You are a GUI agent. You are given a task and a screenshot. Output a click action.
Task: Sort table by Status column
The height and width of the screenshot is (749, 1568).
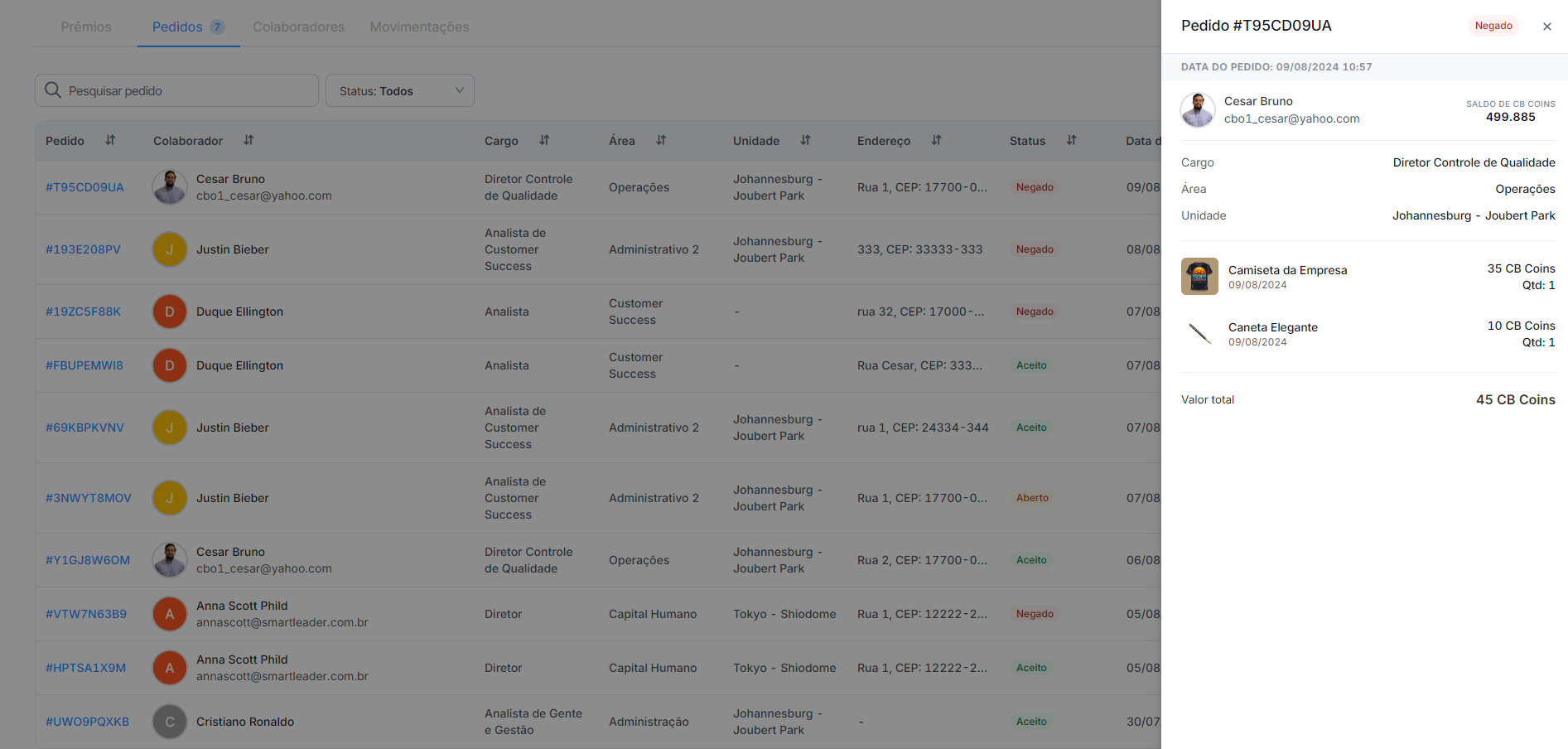(1071, 141)
